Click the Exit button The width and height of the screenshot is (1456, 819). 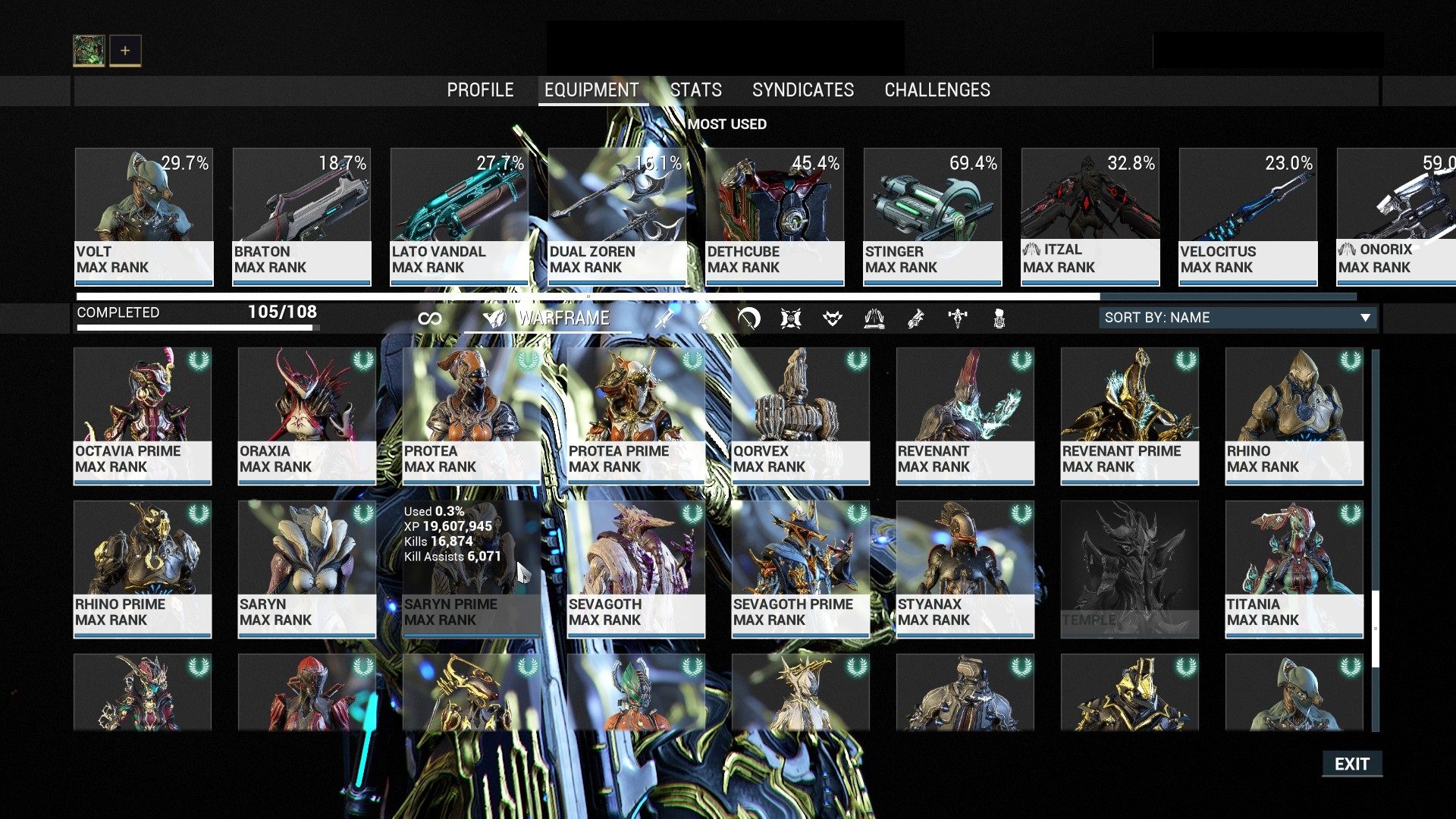[1351, 764]
